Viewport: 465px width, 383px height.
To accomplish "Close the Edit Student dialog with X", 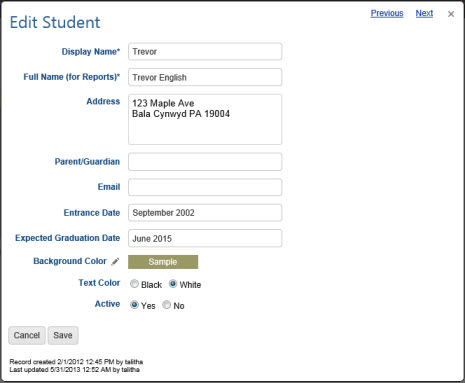I will pos(451,14).
